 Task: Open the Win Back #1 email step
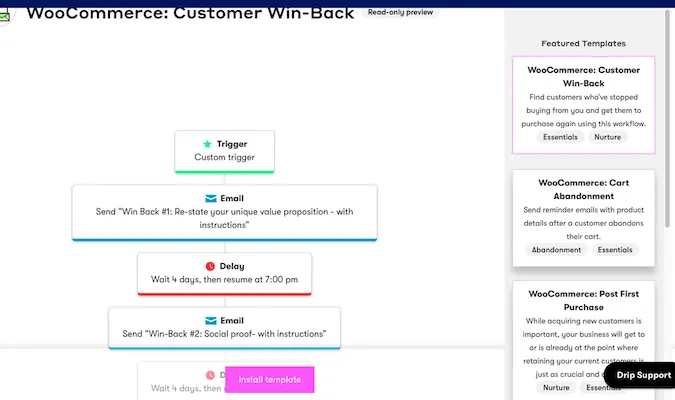coord(224,213)
